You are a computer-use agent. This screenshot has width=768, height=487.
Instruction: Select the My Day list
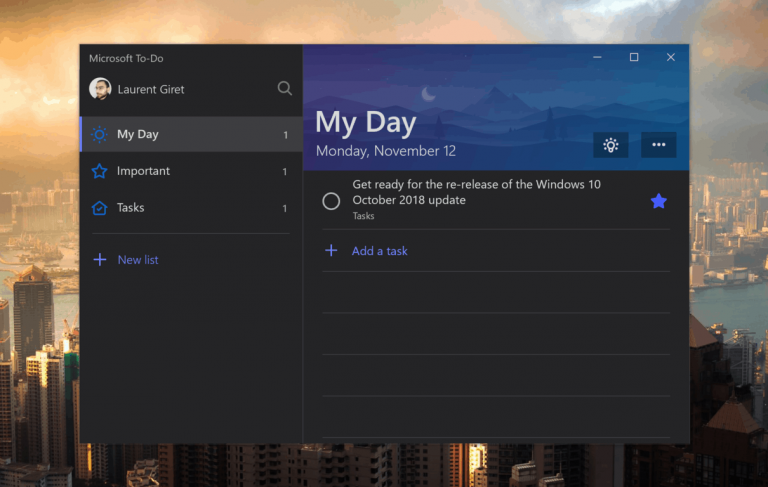[191, 134]
